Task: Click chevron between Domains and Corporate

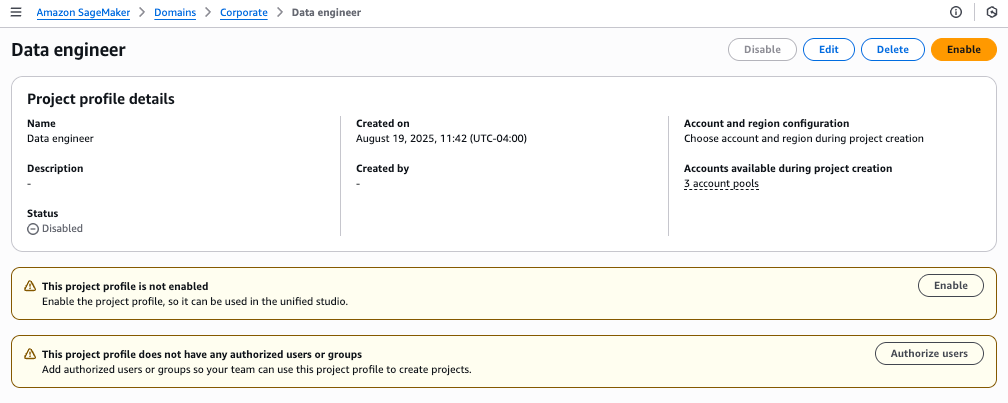Action: pos(208,12)
